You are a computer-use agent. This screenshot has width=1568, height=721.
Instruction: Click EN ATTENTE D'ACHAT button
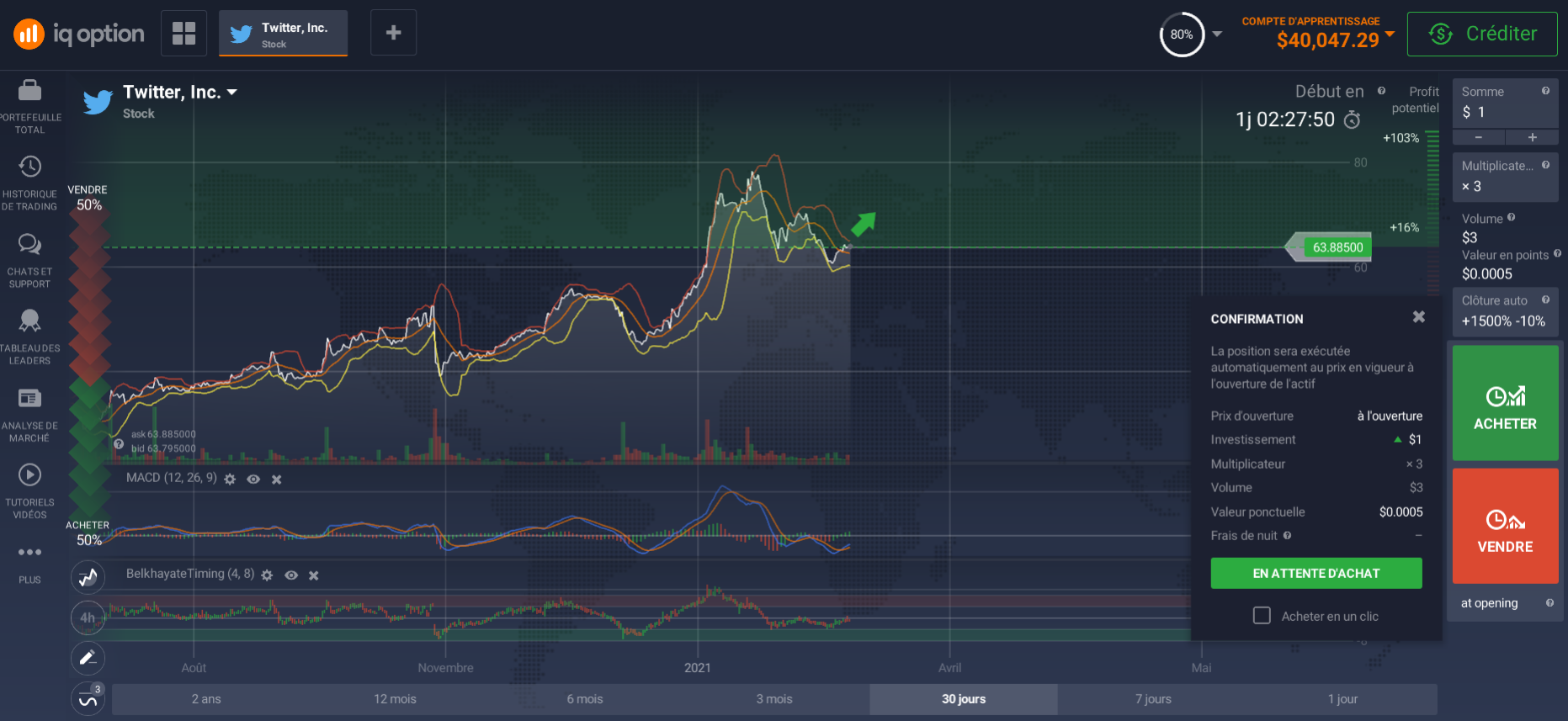1316,573
